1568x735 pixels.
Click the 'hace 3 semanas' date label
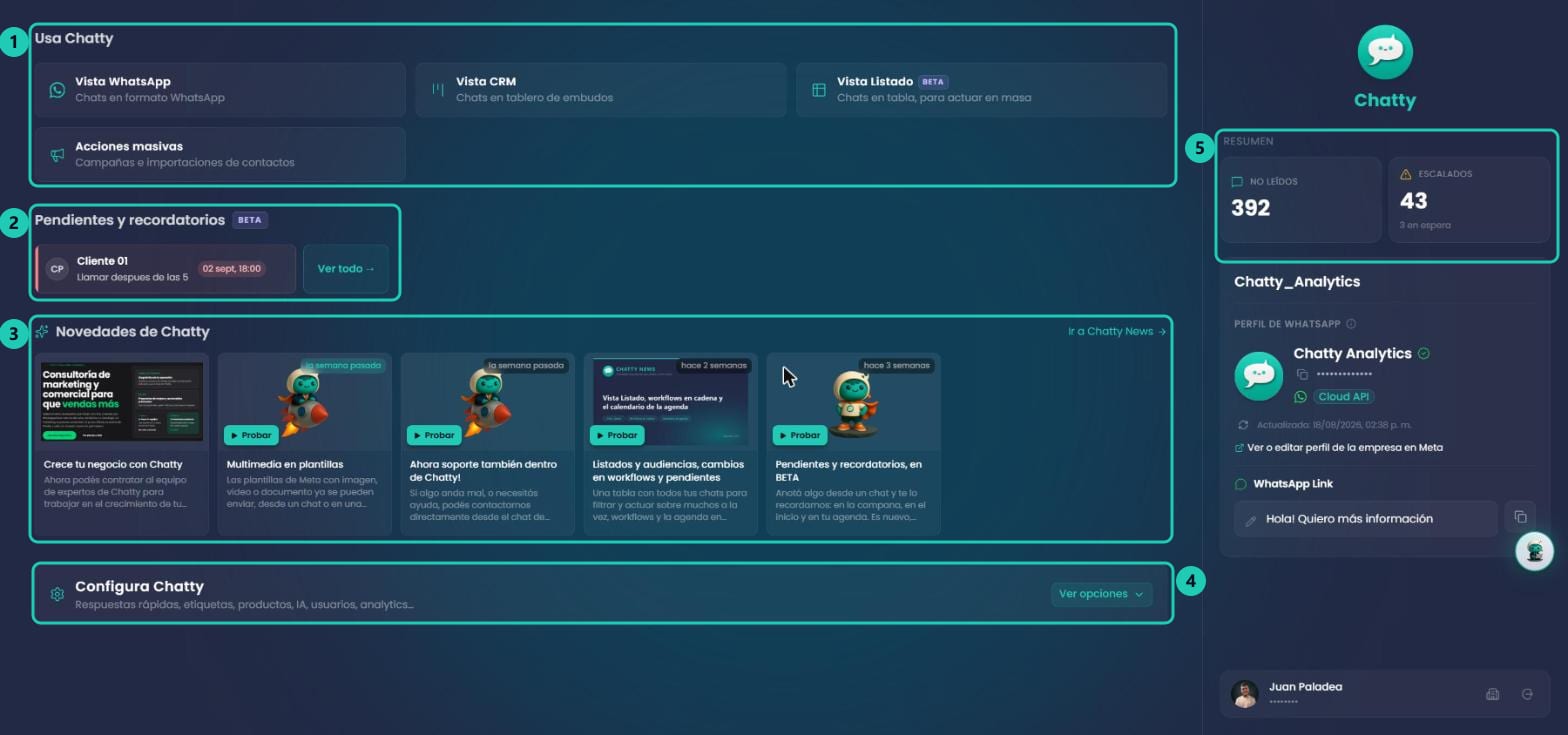[897, 366]
